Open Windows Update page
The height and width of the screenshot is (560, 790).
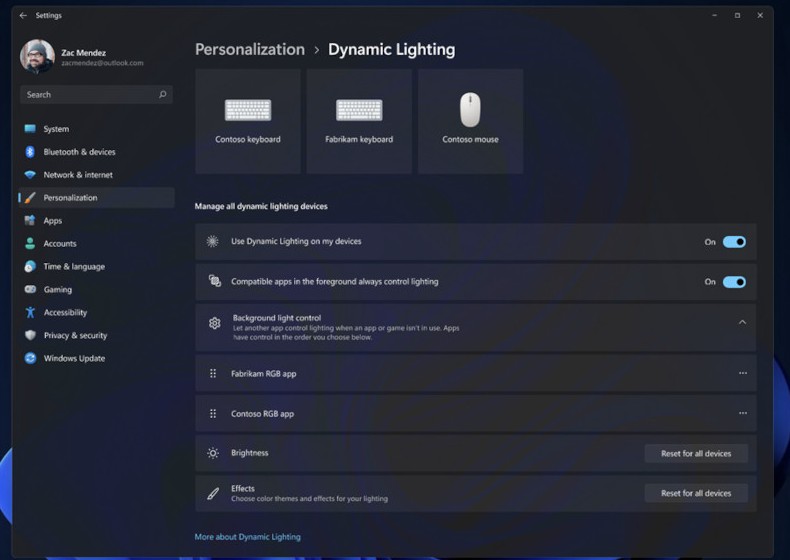pos(96,358)
